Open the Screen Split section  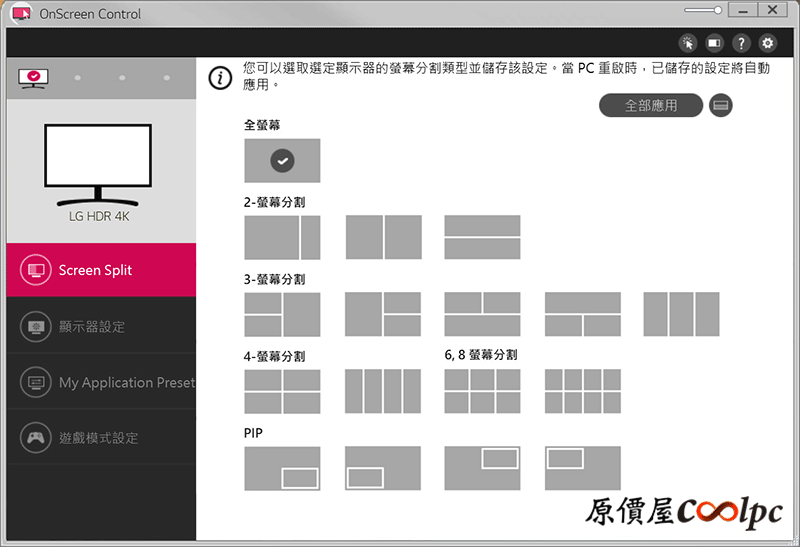coord(101,270)
